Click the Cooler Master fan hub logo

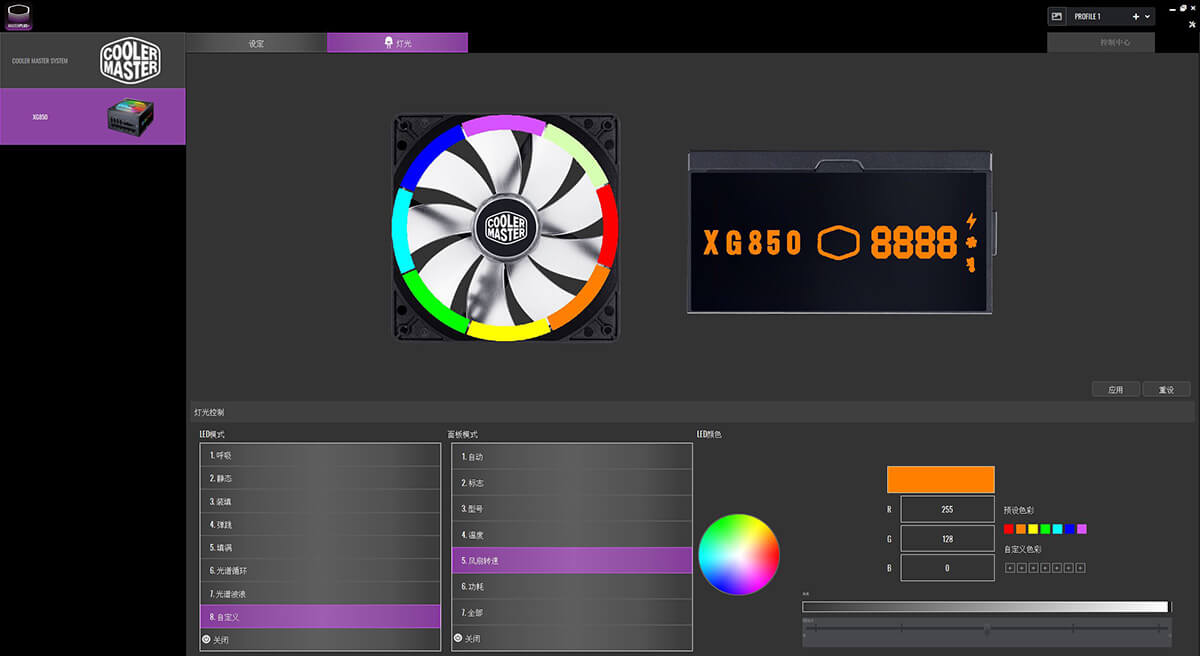505,226
